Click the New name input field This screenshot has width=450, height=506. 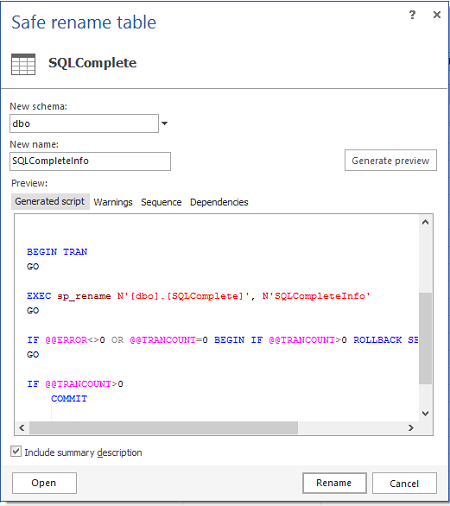pyautogui.click(x=90, y=161)
